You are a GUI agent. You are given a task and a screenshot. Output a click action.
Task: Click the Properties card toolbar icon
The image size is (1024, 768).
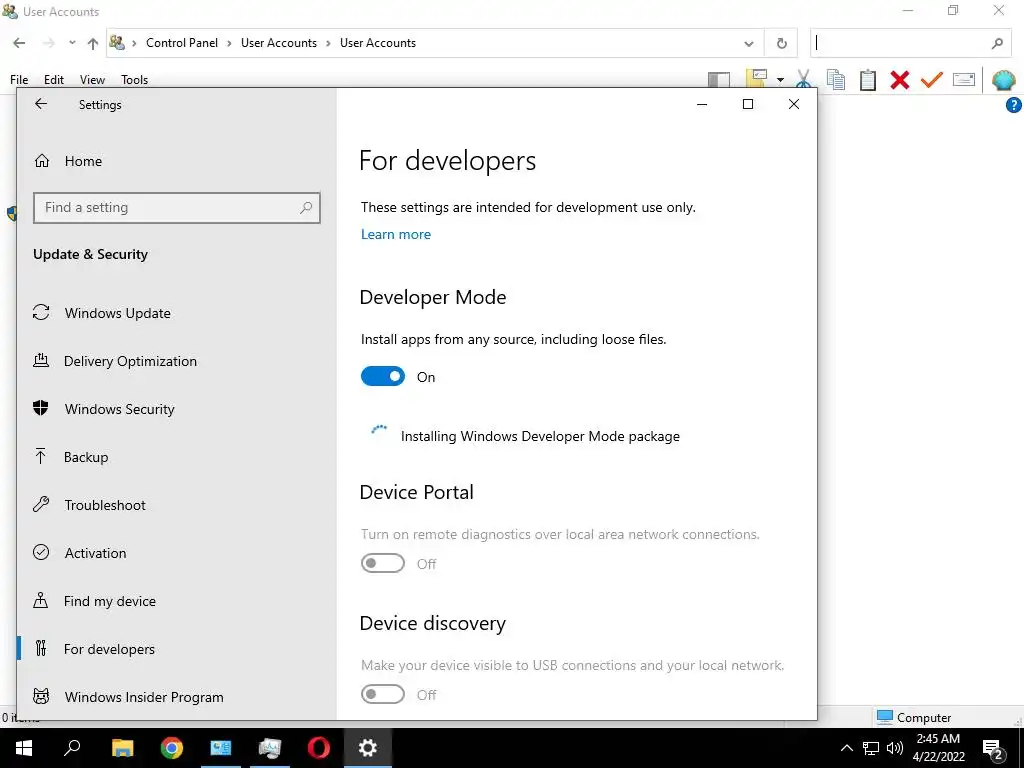point(964,80)
